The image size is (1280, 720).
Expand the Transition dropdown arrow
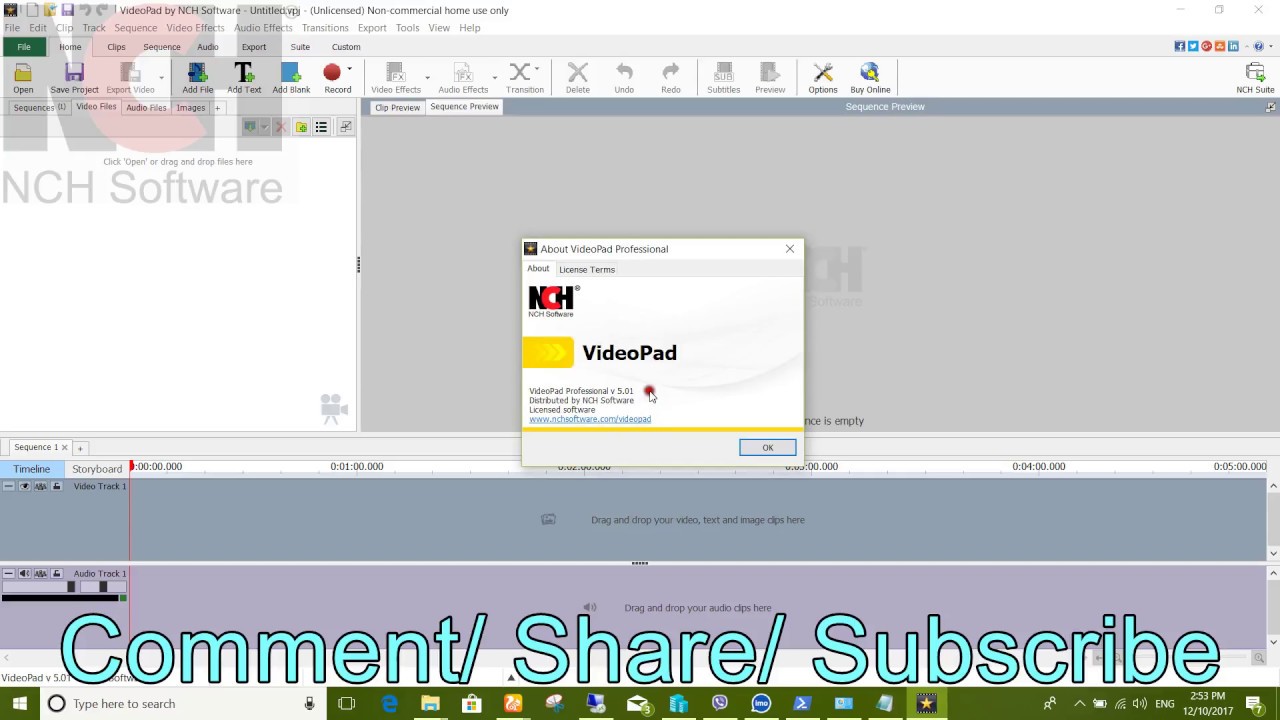[537, 69]
